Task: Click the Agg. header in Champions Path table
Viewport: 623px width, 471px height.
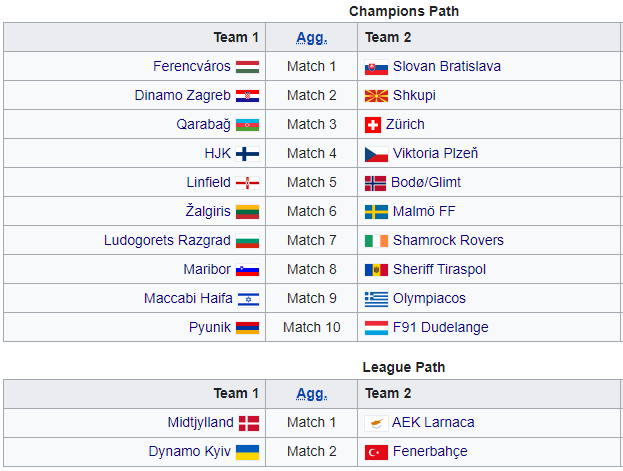Action: (311, 38)
